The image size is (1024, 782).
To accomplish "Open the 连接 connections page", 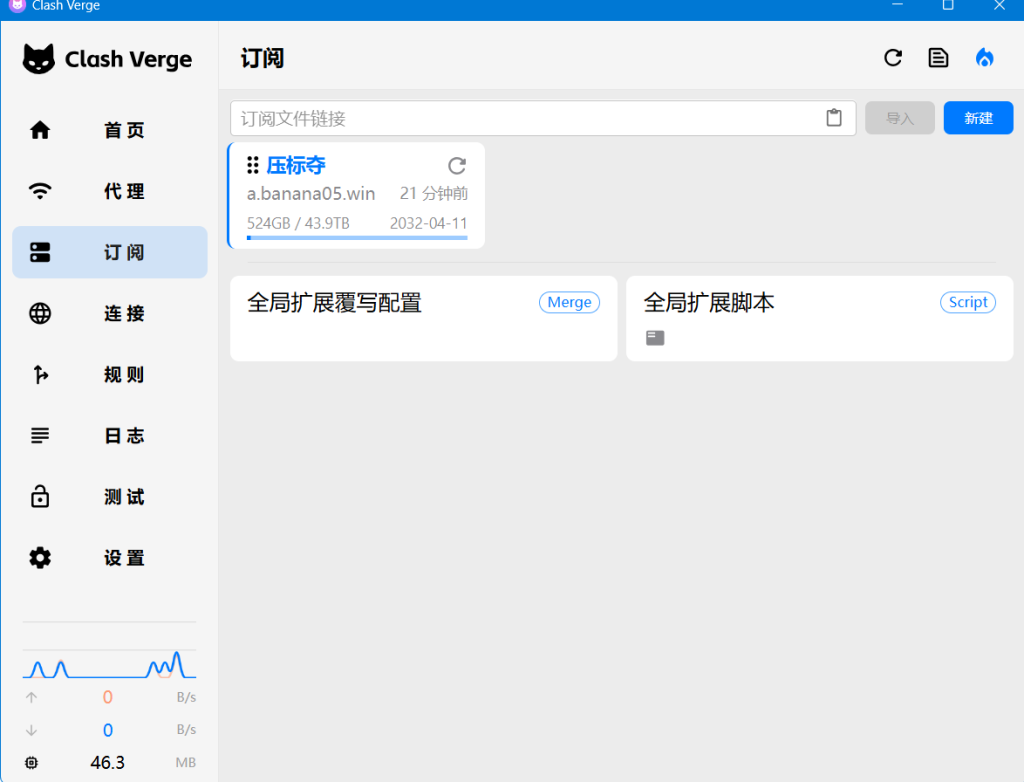I will coord(110,313).
